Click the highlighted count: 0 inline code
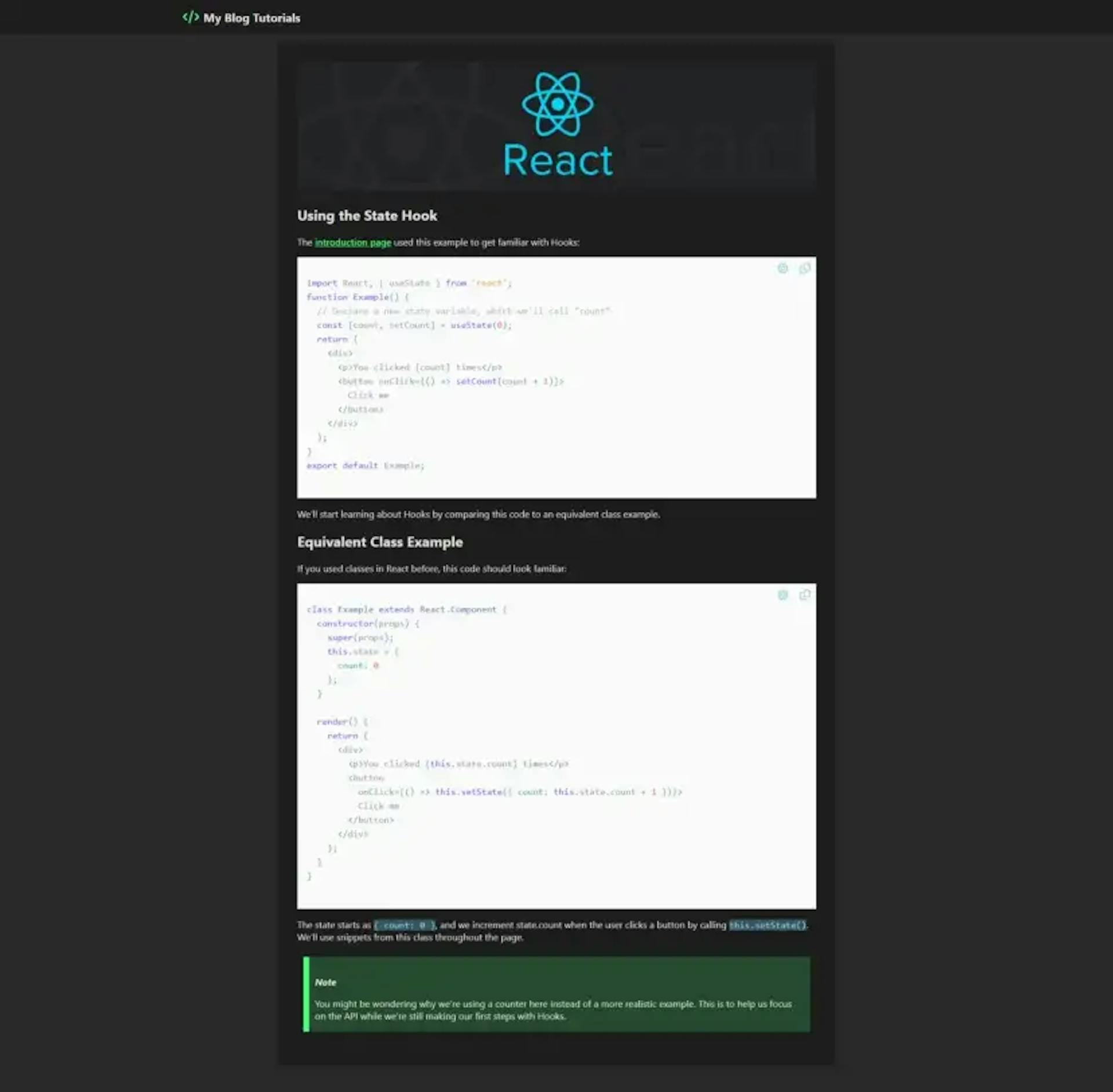 [405, 925]
